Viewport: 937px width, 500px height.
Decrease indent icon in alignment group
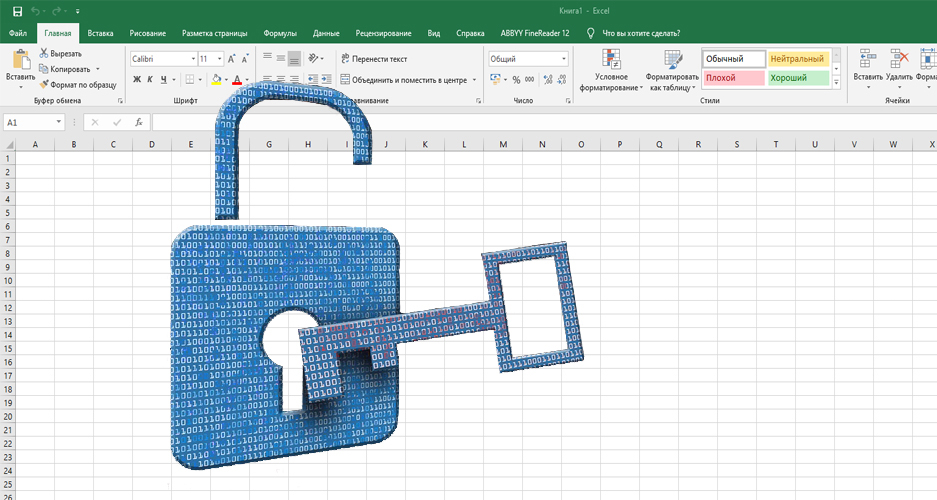click(x=313, y=79)
